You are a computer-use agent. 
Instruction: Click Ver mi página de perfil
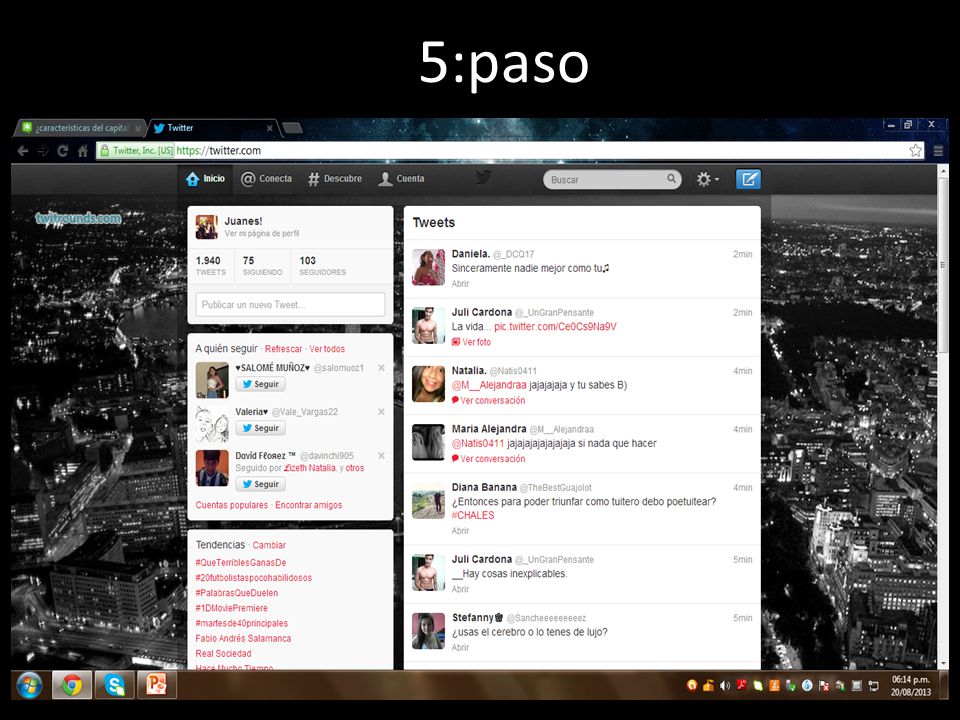pos(261,234)
